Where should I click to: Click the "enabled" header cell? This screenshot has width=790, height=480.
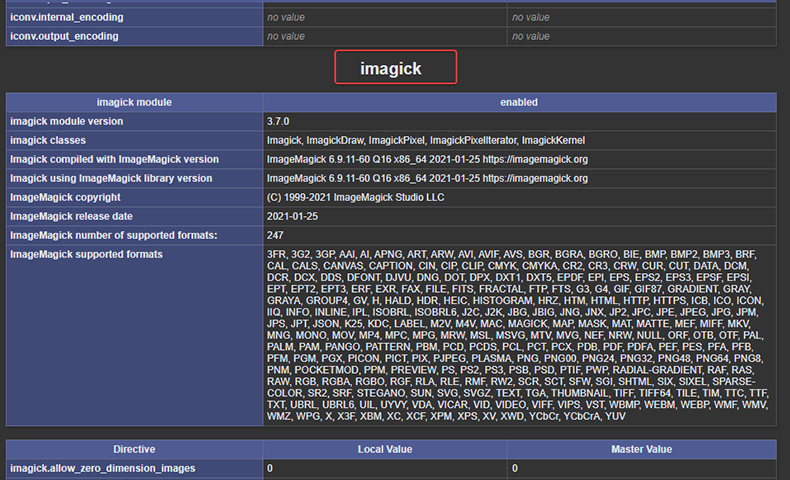point(519,102)
